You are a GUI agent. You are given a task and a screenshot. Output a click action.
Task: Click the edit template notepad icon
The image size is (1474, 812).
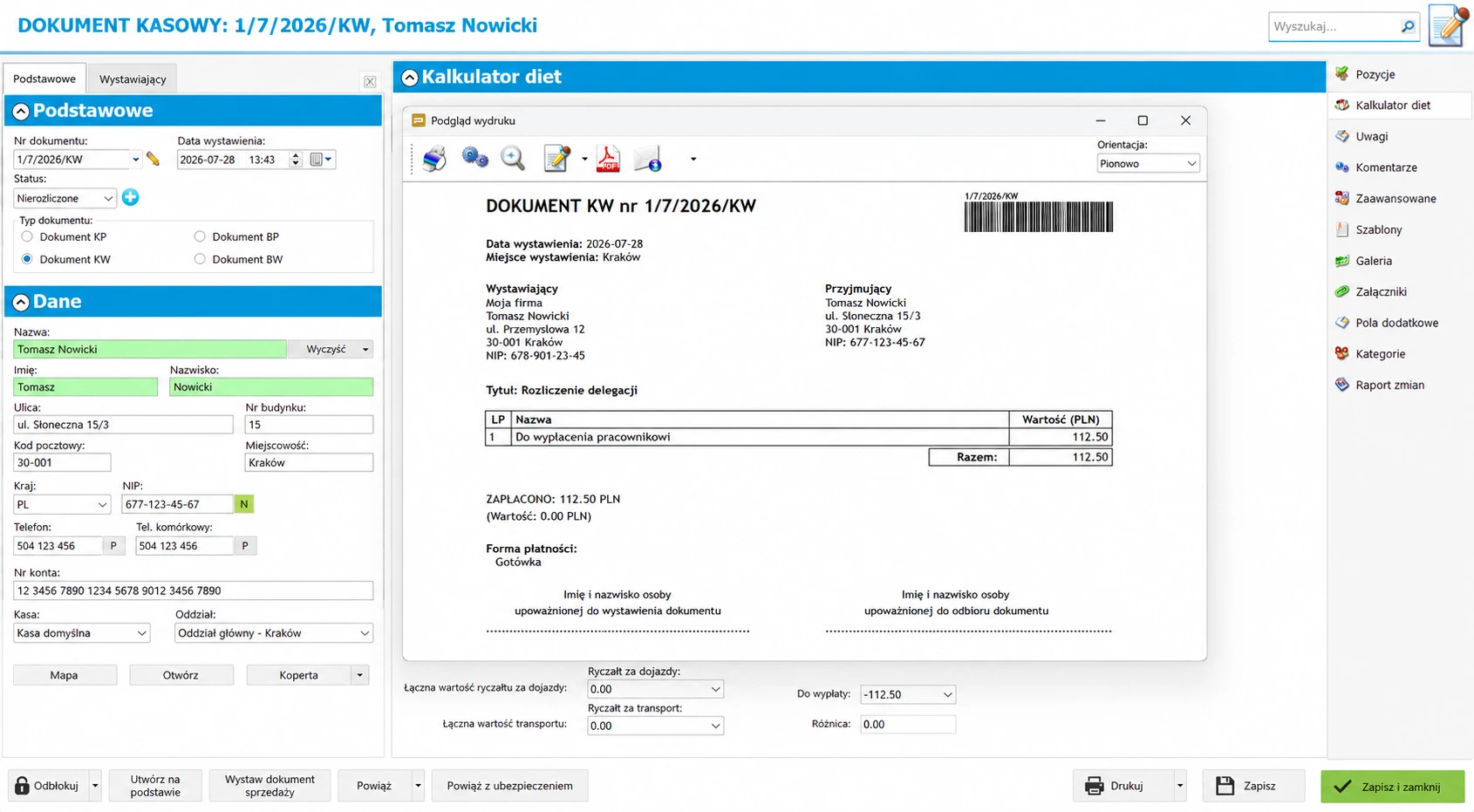[556, 159]
